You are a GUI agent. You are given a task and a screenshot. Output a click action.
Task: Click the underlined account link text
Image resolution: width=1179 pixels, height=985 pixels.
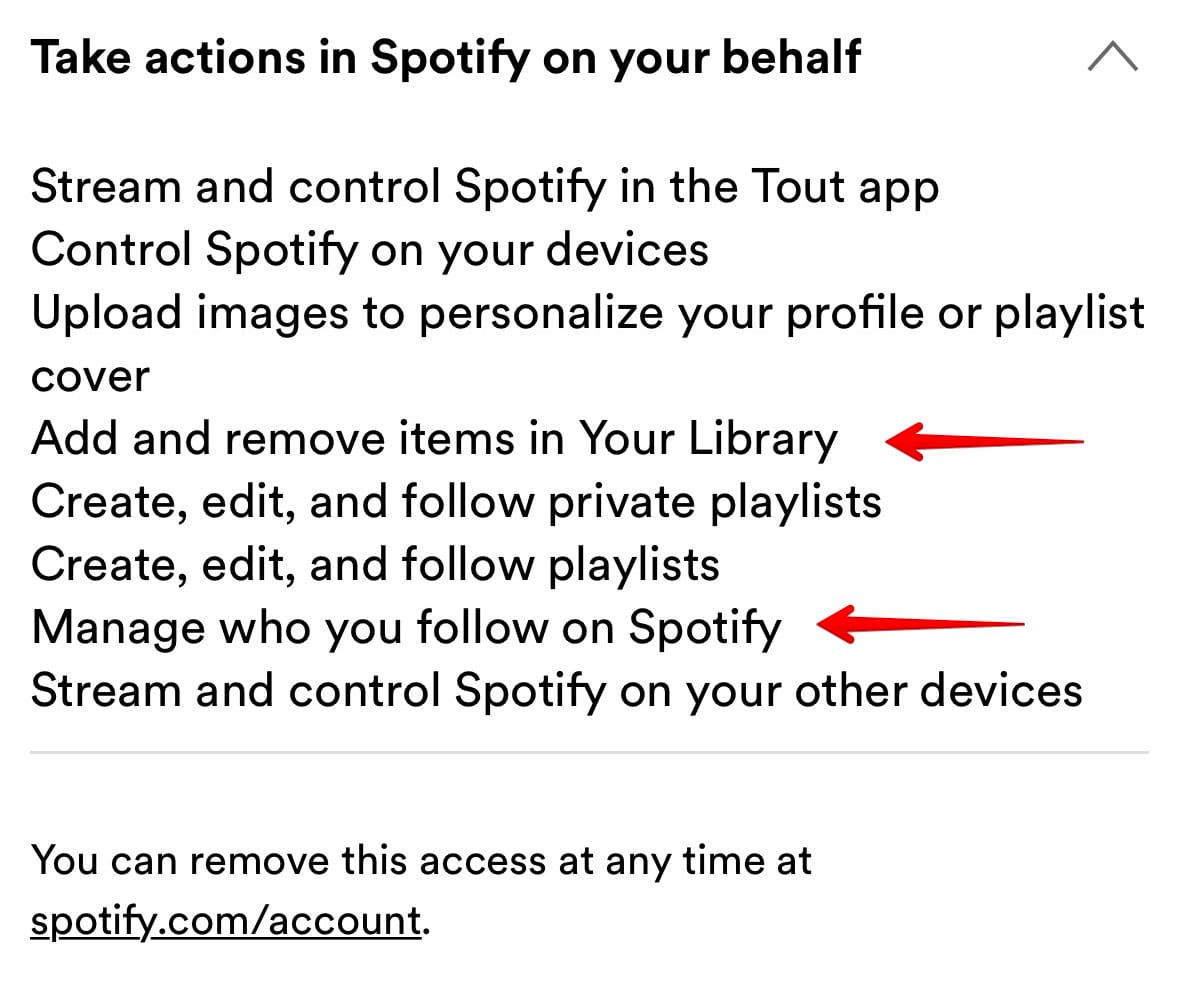pos(226,921)
